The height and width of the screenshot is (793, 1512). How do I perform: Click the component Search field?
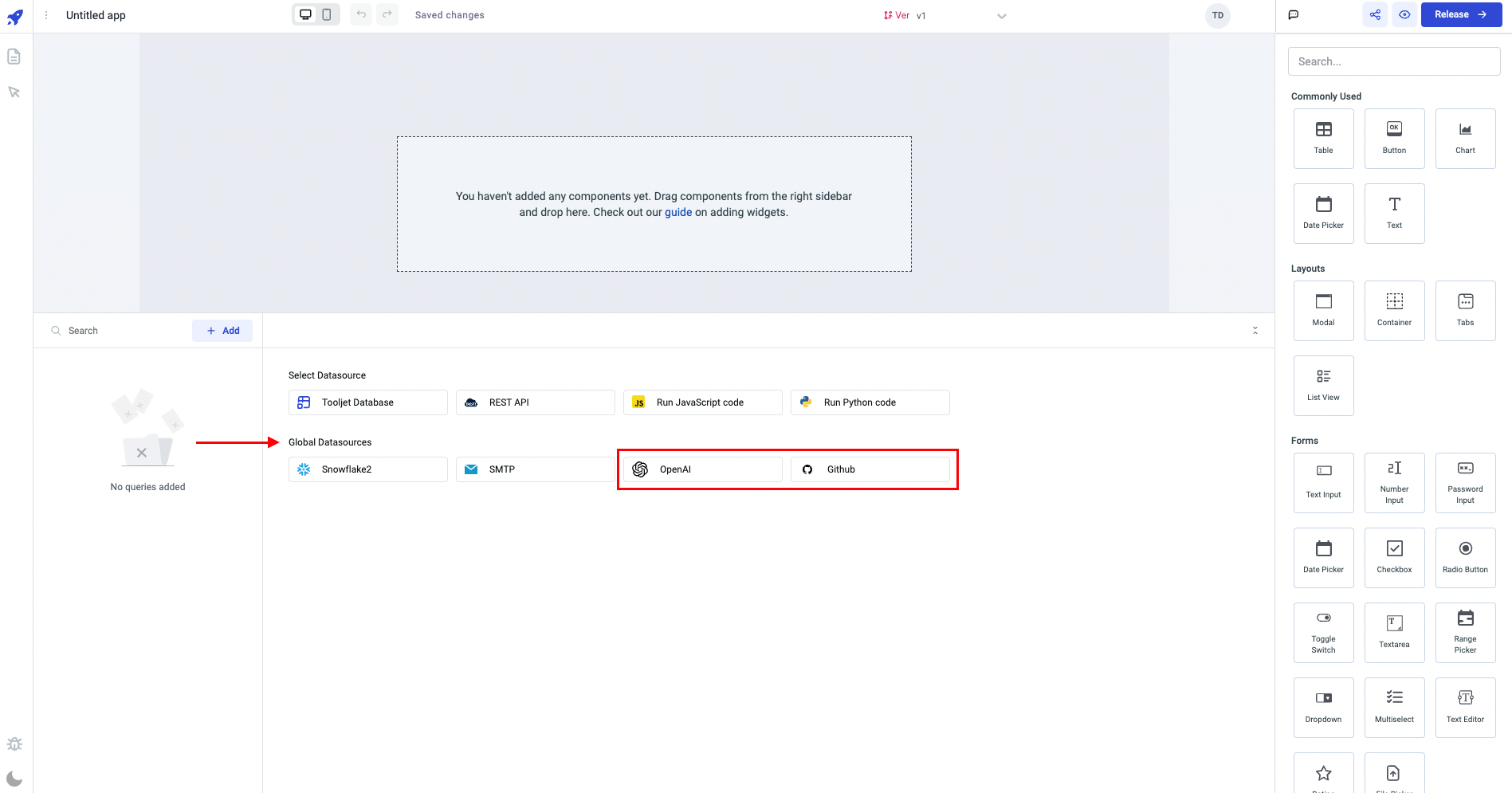pyautogui.click(x=1393, y=61)
